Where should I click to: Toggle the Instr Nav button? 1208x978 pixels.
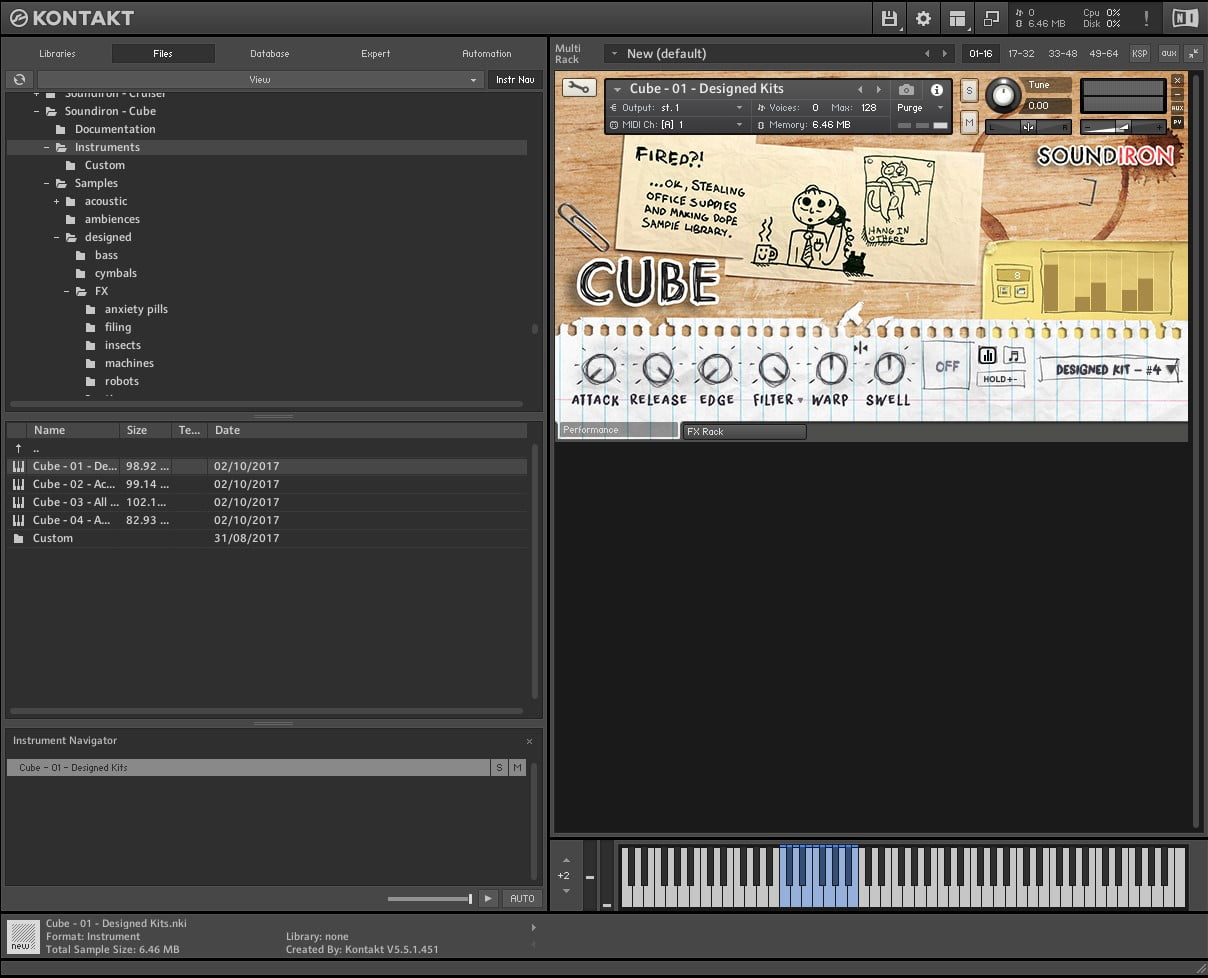pyautogui.click(x=515, y=79)
